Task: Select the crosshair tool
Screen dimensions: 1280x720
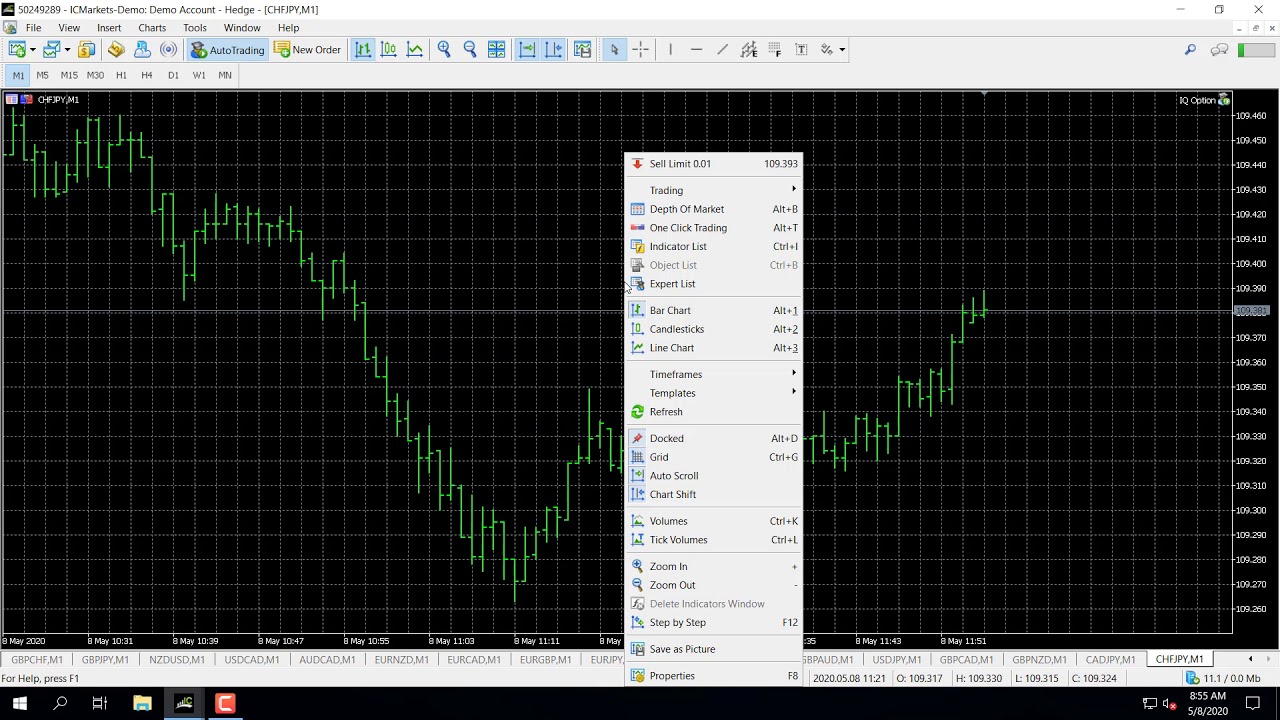Action: [641, 49]
